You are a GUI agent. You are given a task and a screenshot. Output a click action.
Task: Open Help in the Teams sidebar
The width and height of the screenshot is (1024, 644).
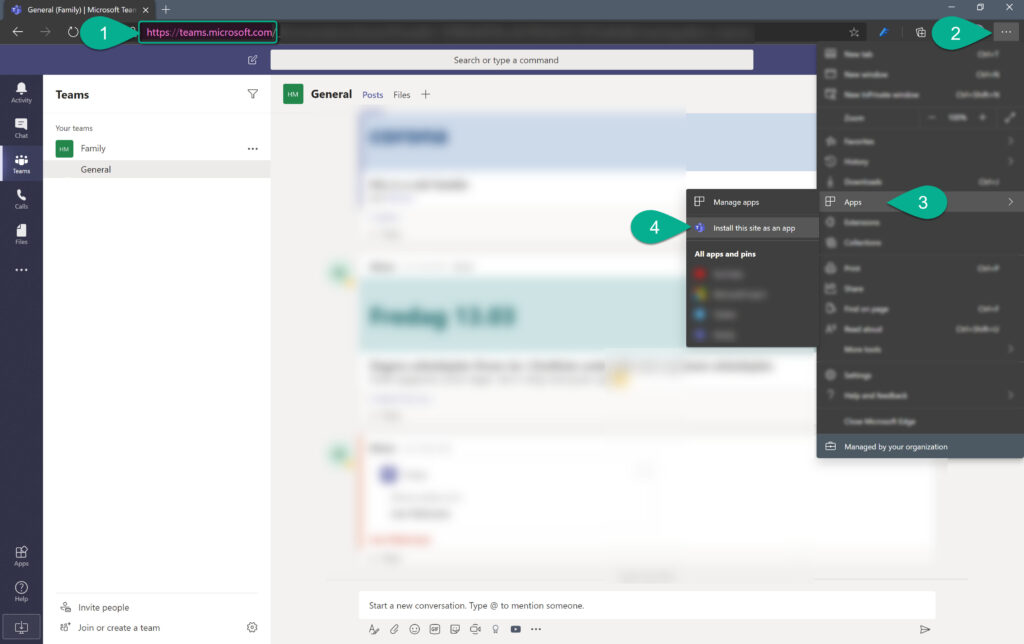click(21, 591)
